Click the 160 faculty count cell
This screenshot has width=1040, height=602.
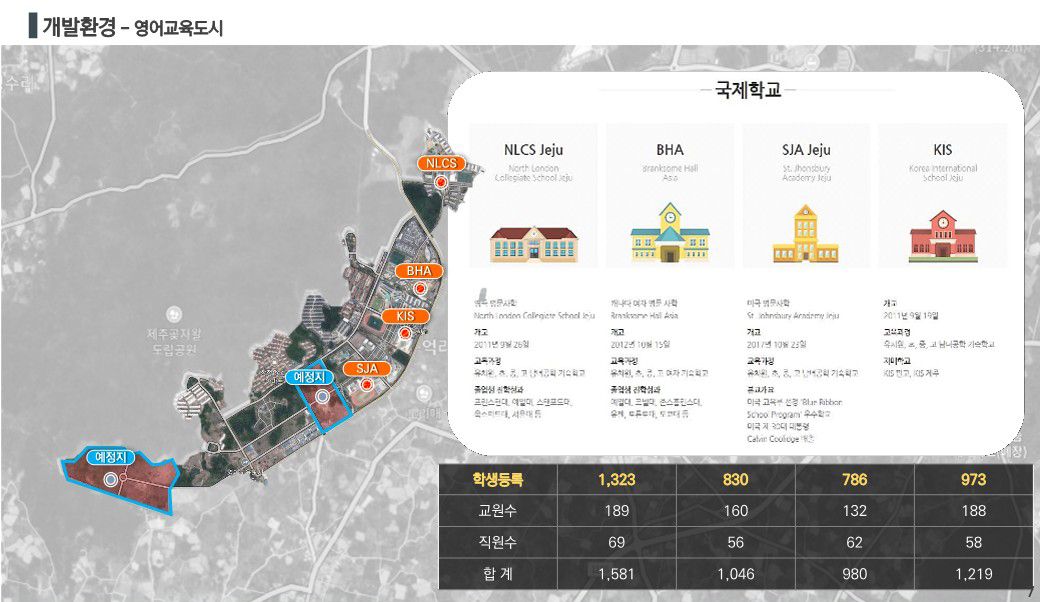(736, 511)
